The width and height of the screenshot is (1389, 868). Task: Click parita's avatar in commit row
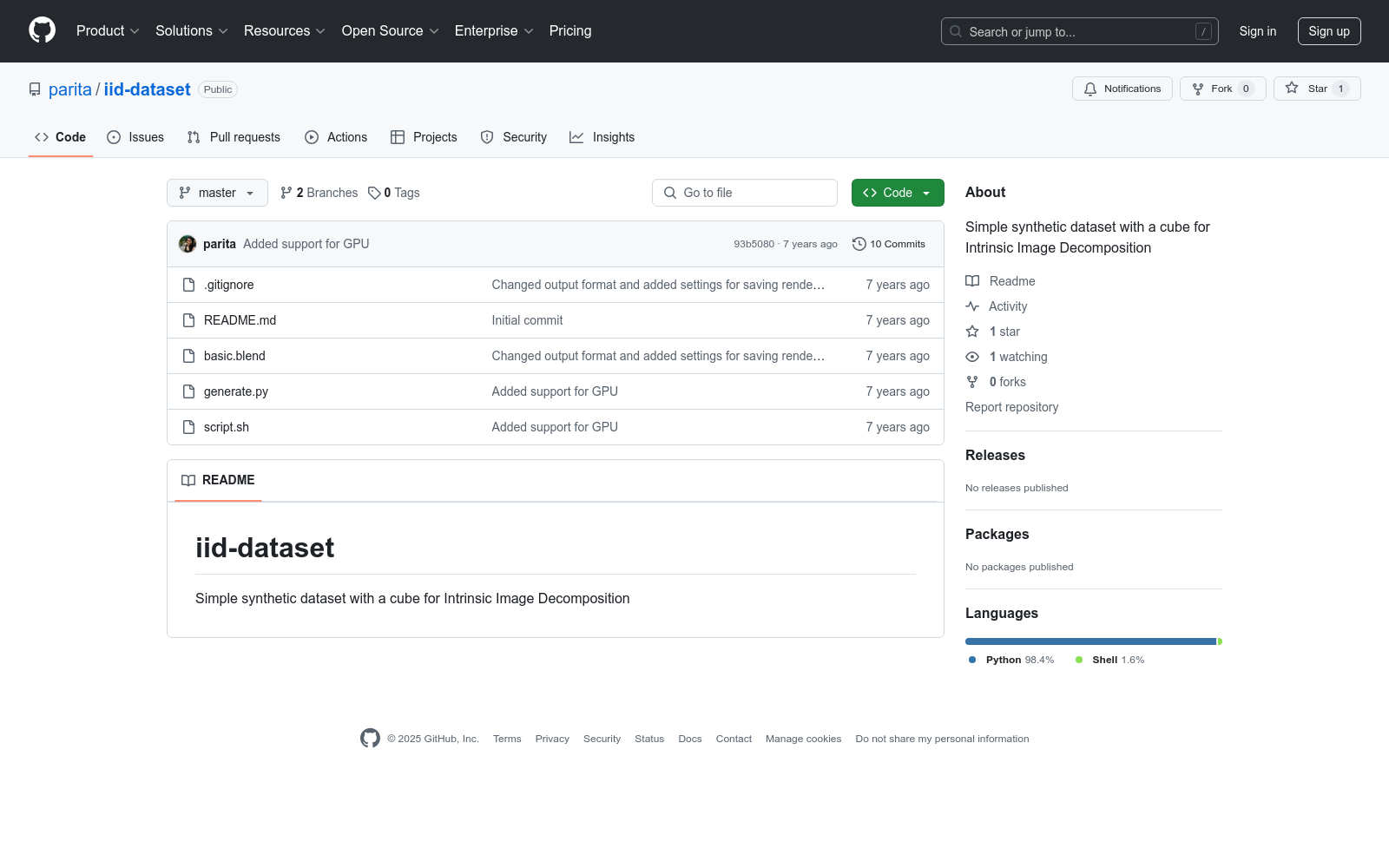(x=188, y=244)
